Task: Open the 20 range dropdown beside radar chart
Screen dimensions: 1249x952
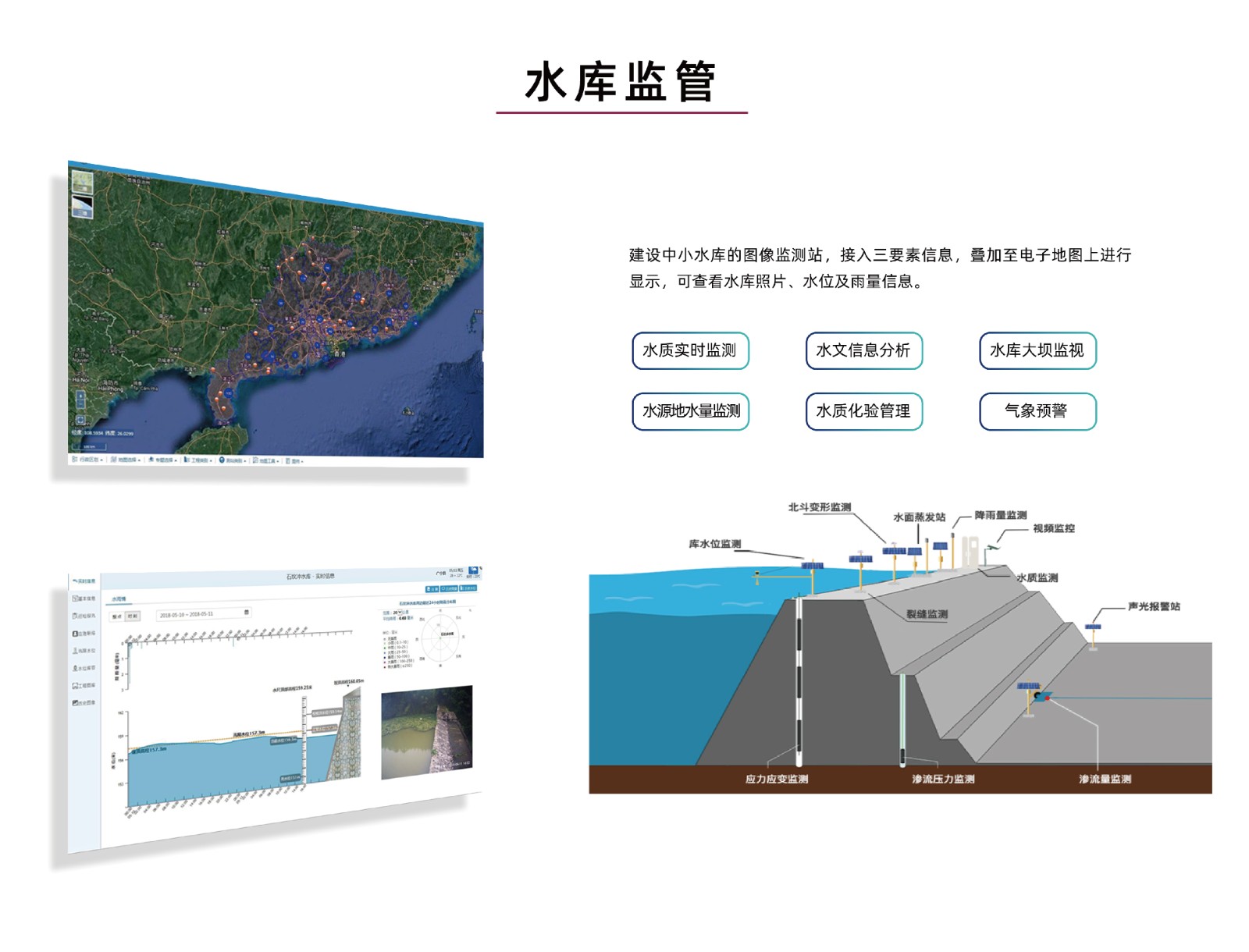Action: coord(398,613)
